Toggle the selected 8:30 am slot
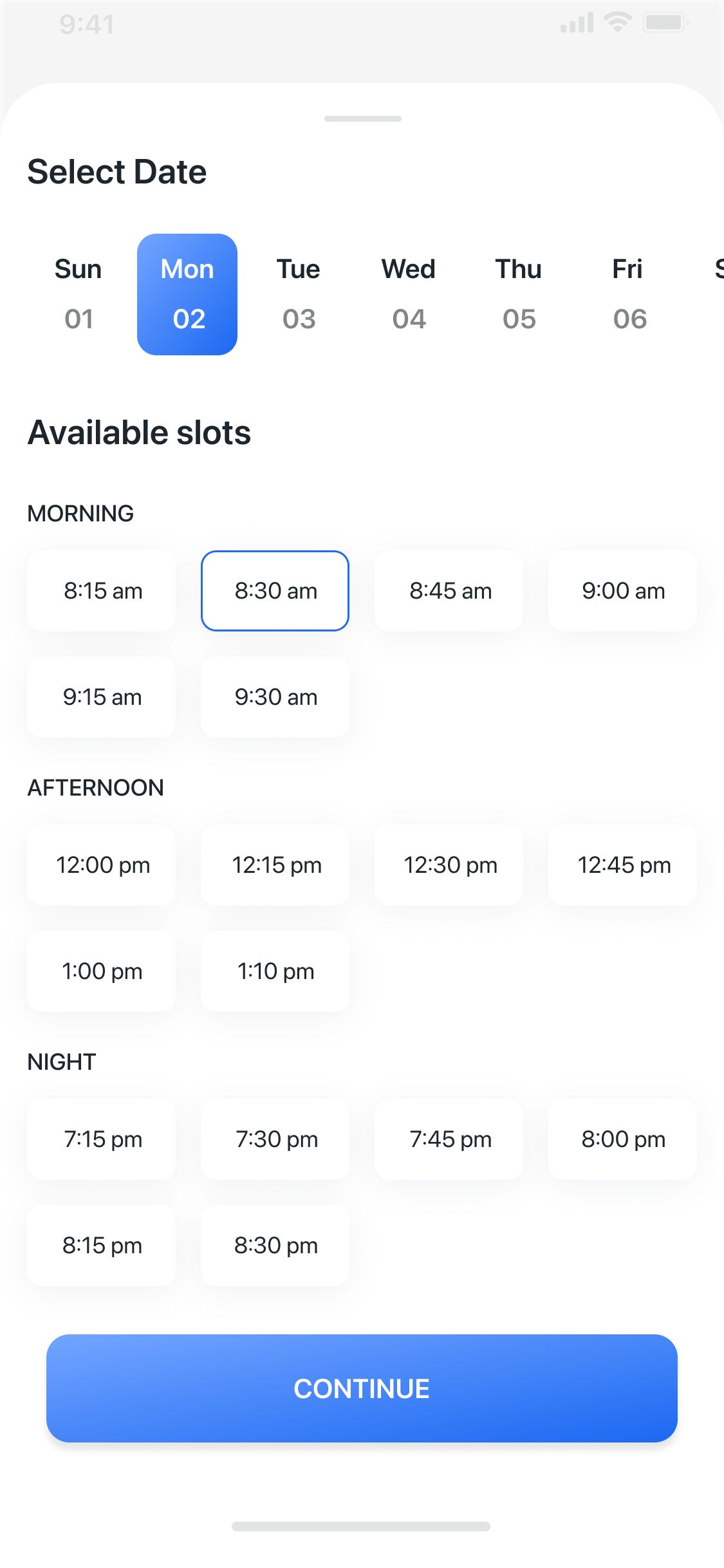724x1568 pixels. [275, 591]
